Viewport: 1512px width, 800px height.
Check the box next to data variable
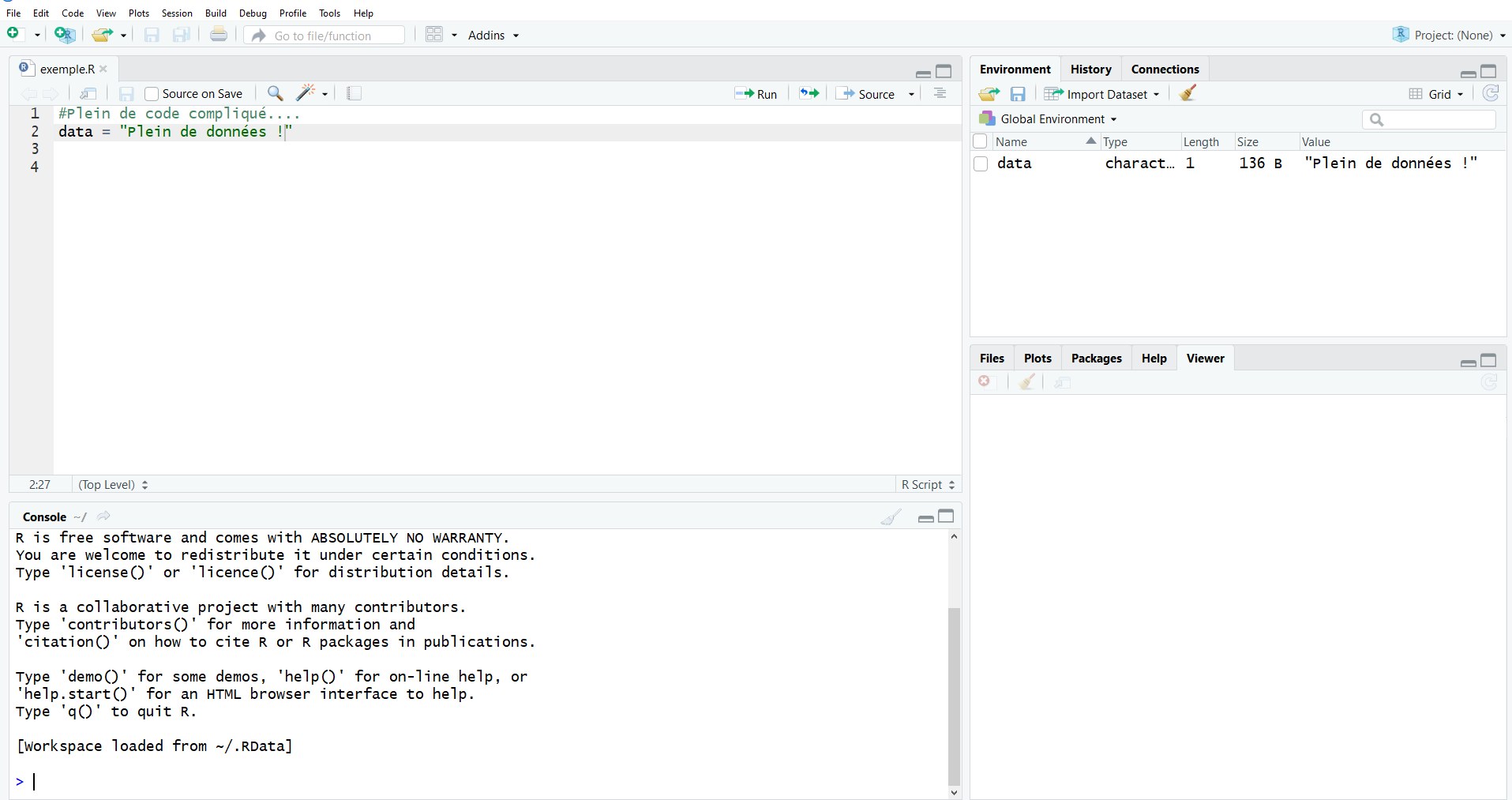point(981,163)
